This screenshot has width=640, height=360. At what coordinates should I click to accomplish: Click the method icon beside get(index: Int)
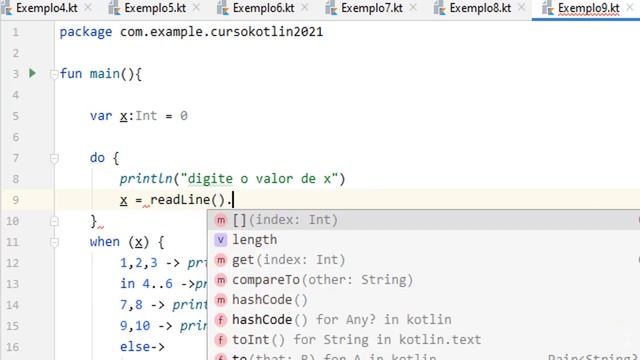pos(220,260)
